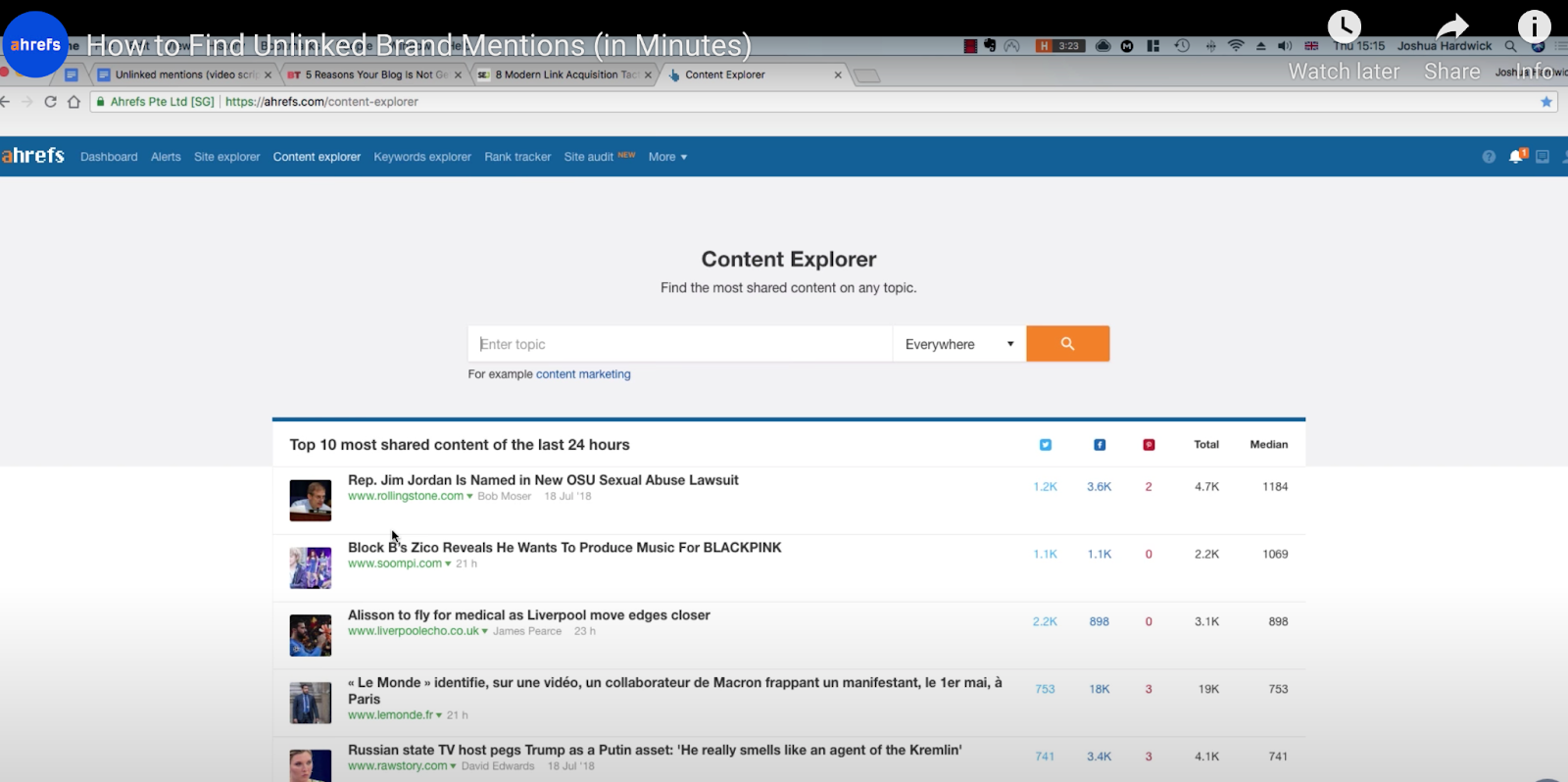Click the UK flag input source icon

pos(1311,46)
